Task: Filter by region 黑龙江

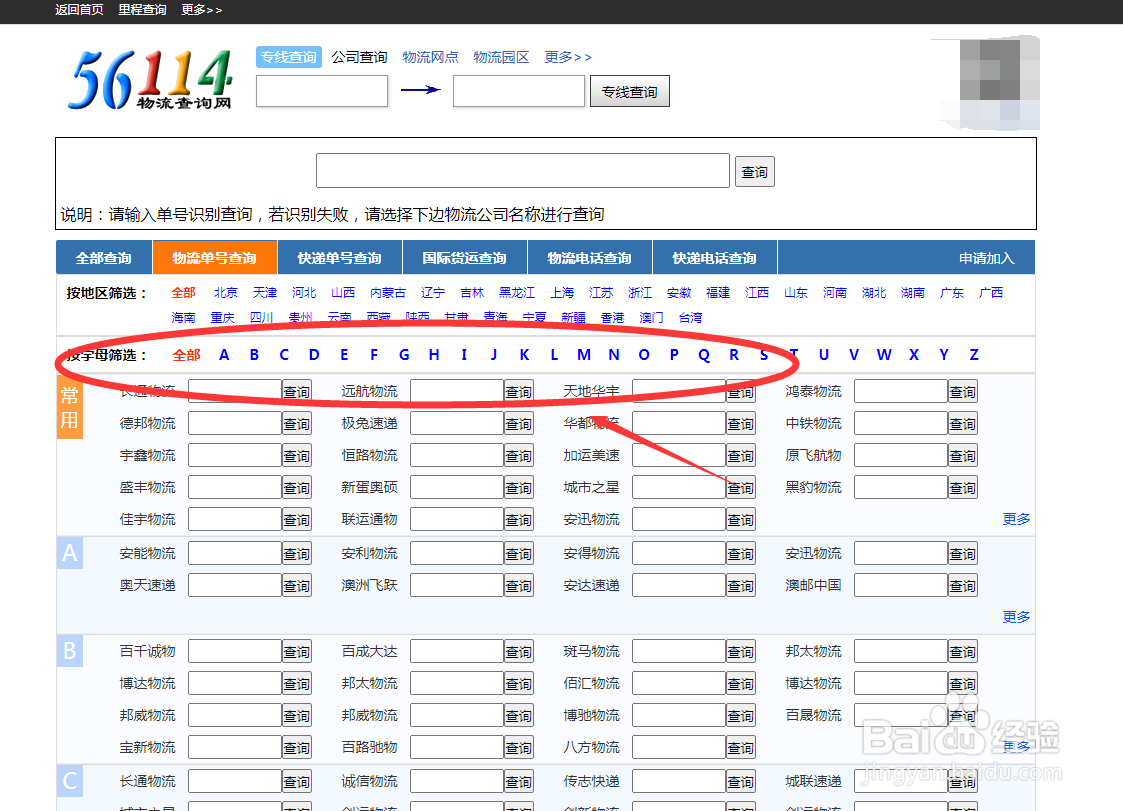Action: click(x=517, y=292)
